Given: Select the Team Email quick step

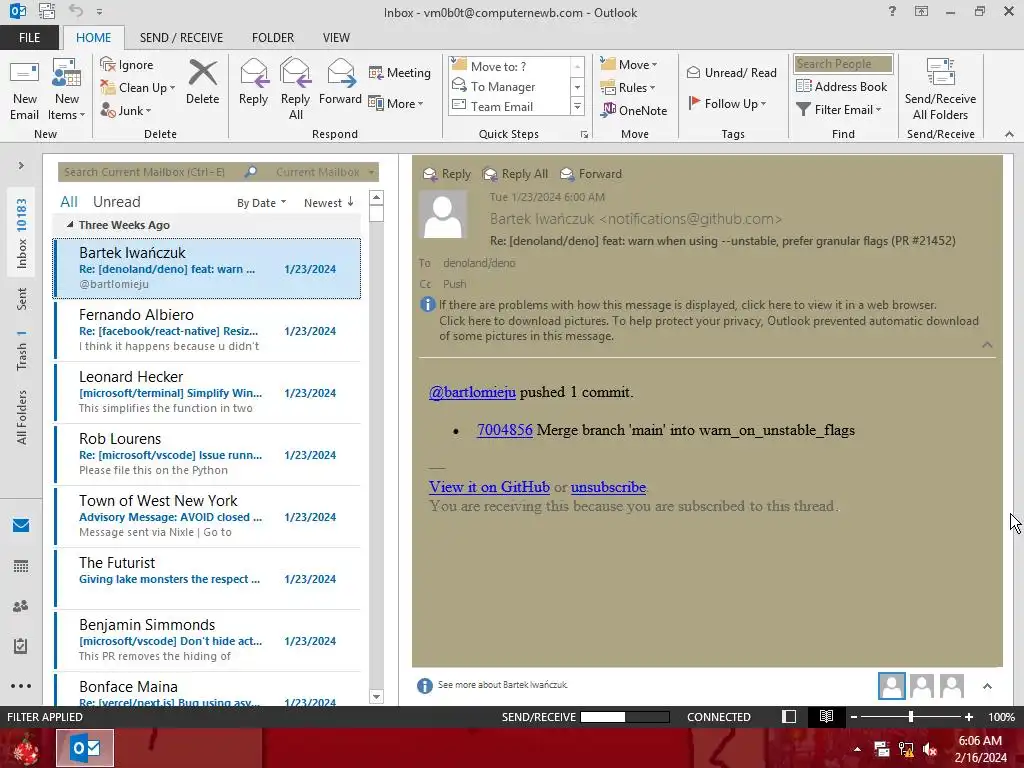Looking at the screenshot, I should 510,106.
